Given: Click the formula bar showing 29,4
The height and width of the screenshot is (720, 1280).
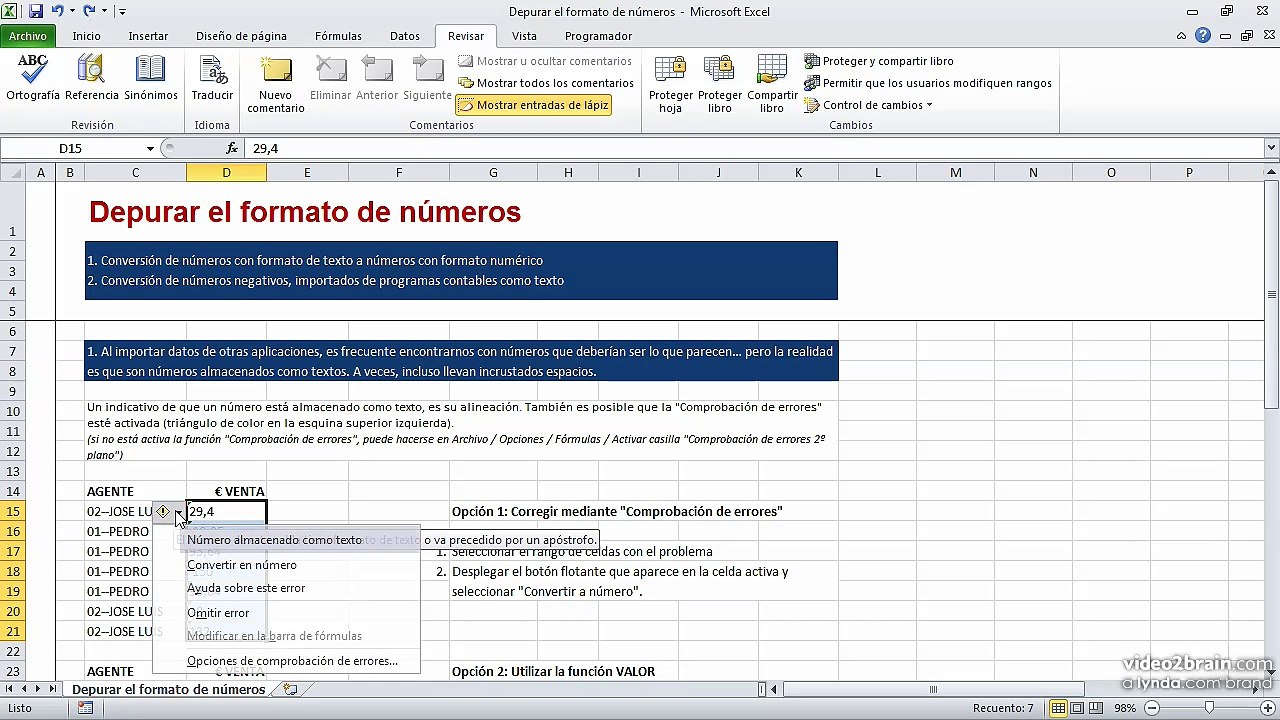Looking at the screenshot, I should click(x=755, y=148).
